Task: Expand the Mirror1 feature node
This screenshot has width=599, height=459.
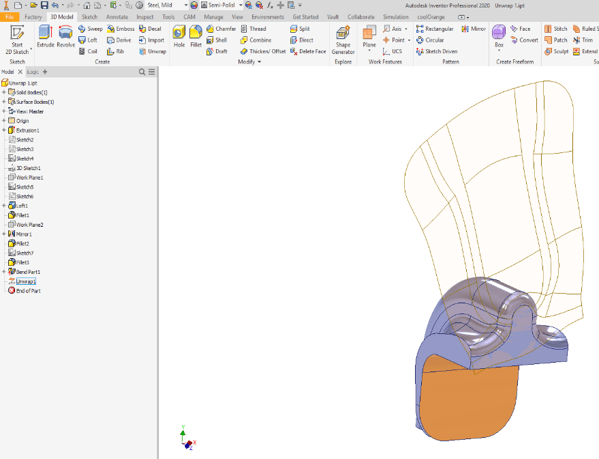Action: click(x=4, y=234)
